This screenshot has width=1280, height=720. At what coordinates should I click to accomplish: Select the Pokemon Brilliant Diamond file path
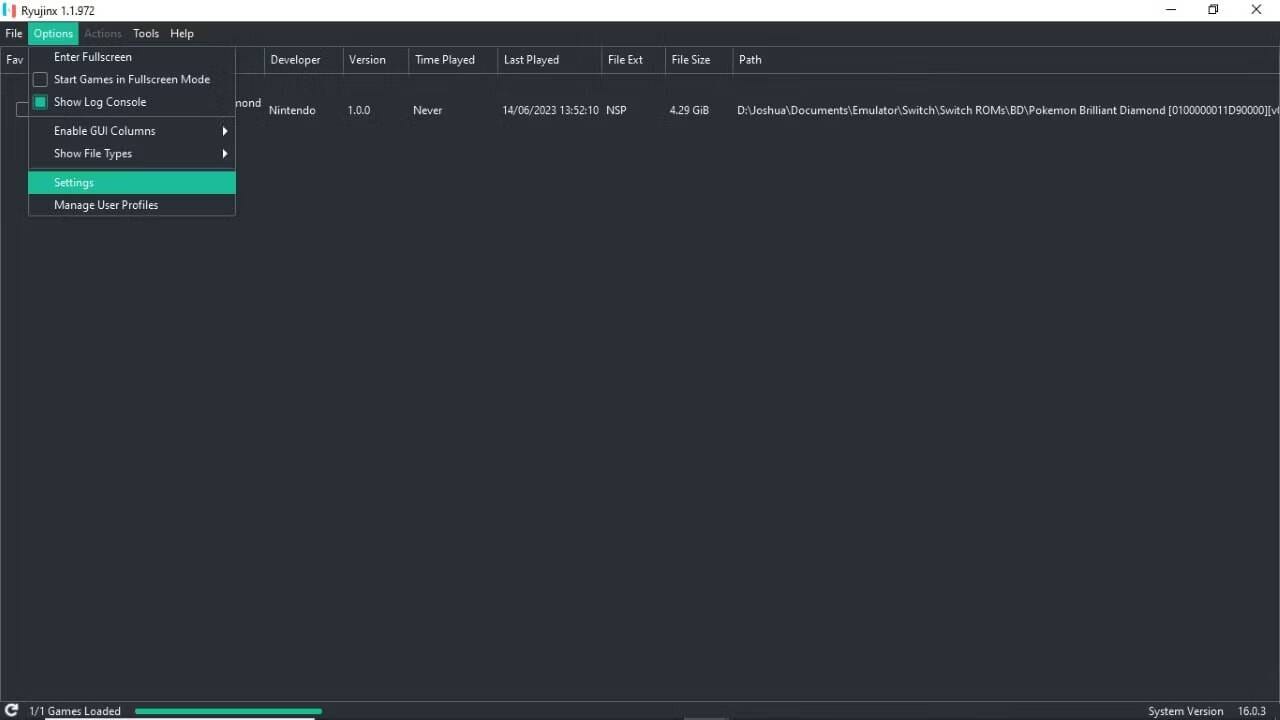(1008, 110)
